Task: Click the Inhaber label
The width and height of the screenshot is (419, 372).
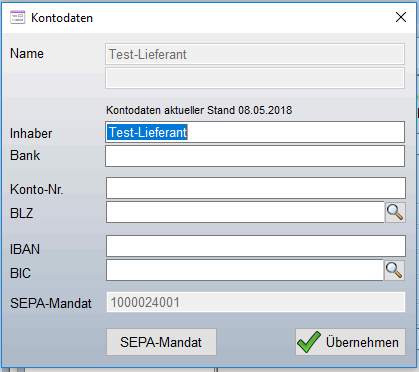Action: [x=31, y=134]
